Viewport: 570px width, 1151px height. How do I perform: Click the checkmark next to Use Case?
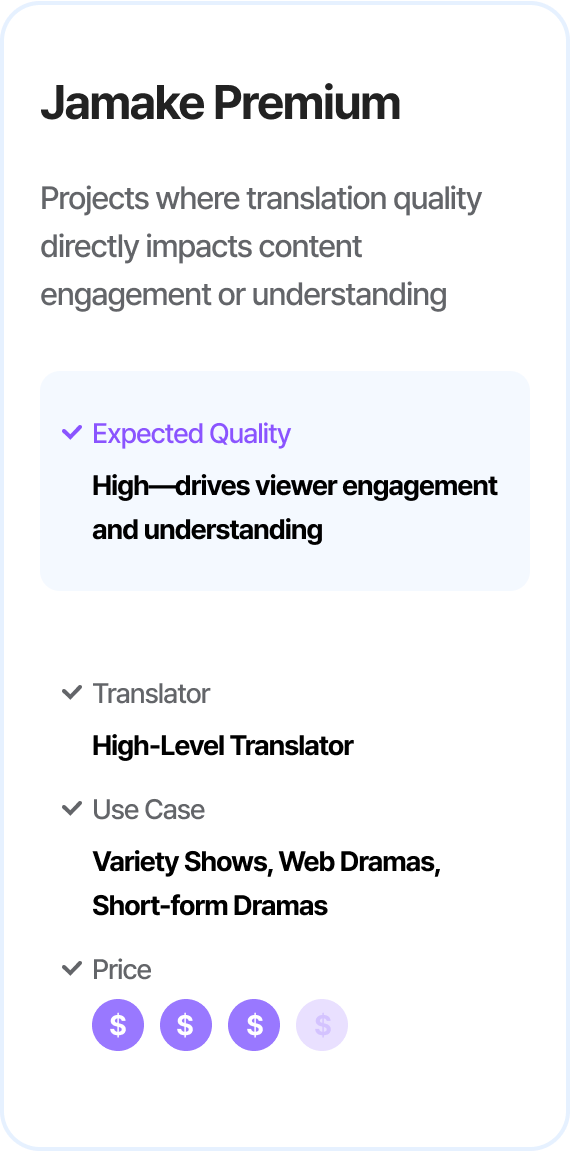pos(71,809)
